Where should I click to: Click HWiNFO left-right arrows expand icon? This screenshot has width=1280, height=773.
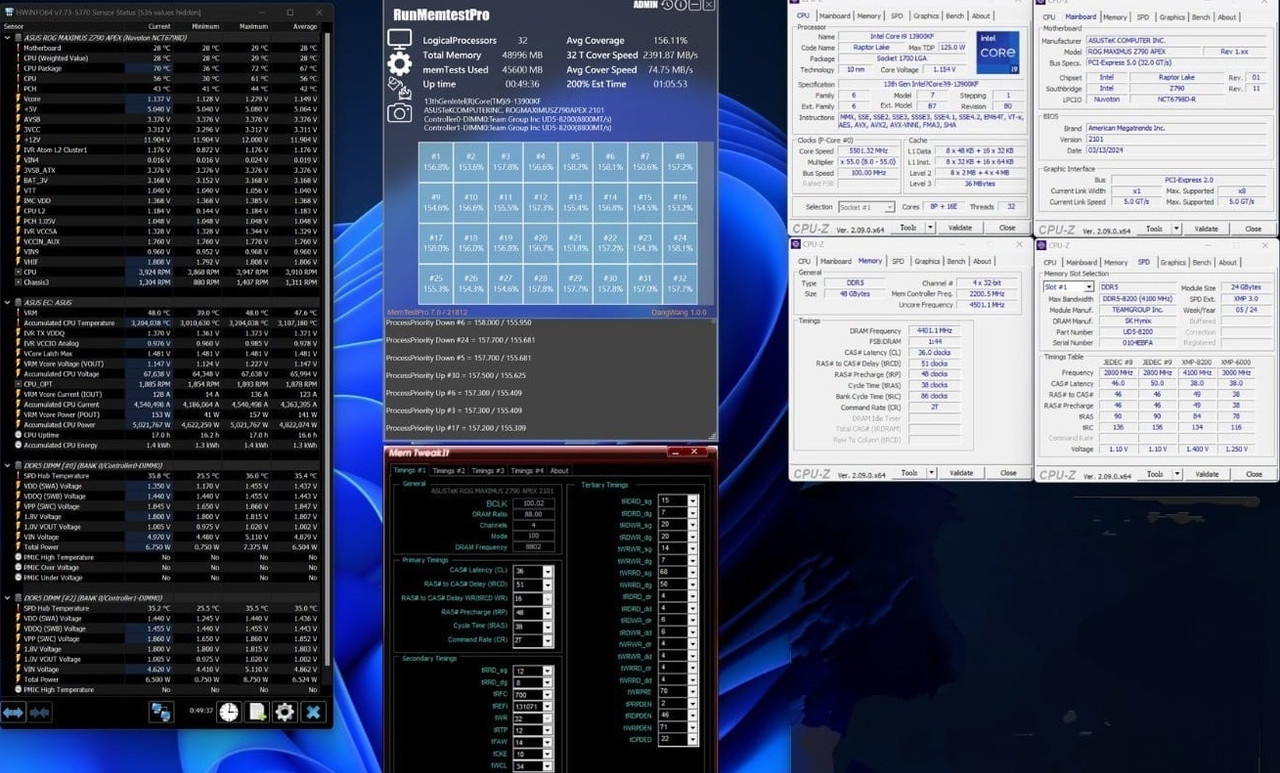(x=13, y=712)
